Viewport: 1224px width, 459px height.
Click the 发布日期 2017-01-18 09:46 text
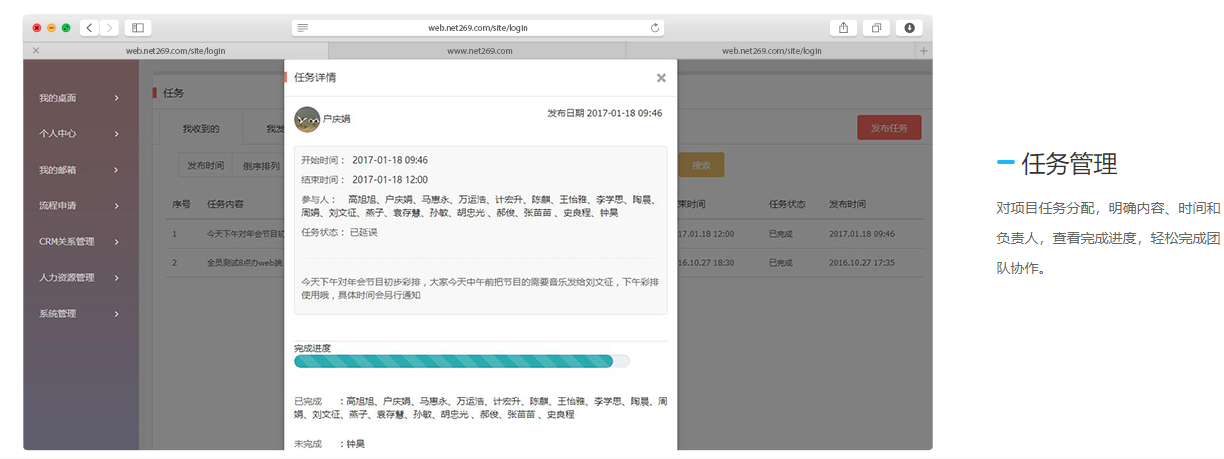pyautogui.click(x=604, y=114)
